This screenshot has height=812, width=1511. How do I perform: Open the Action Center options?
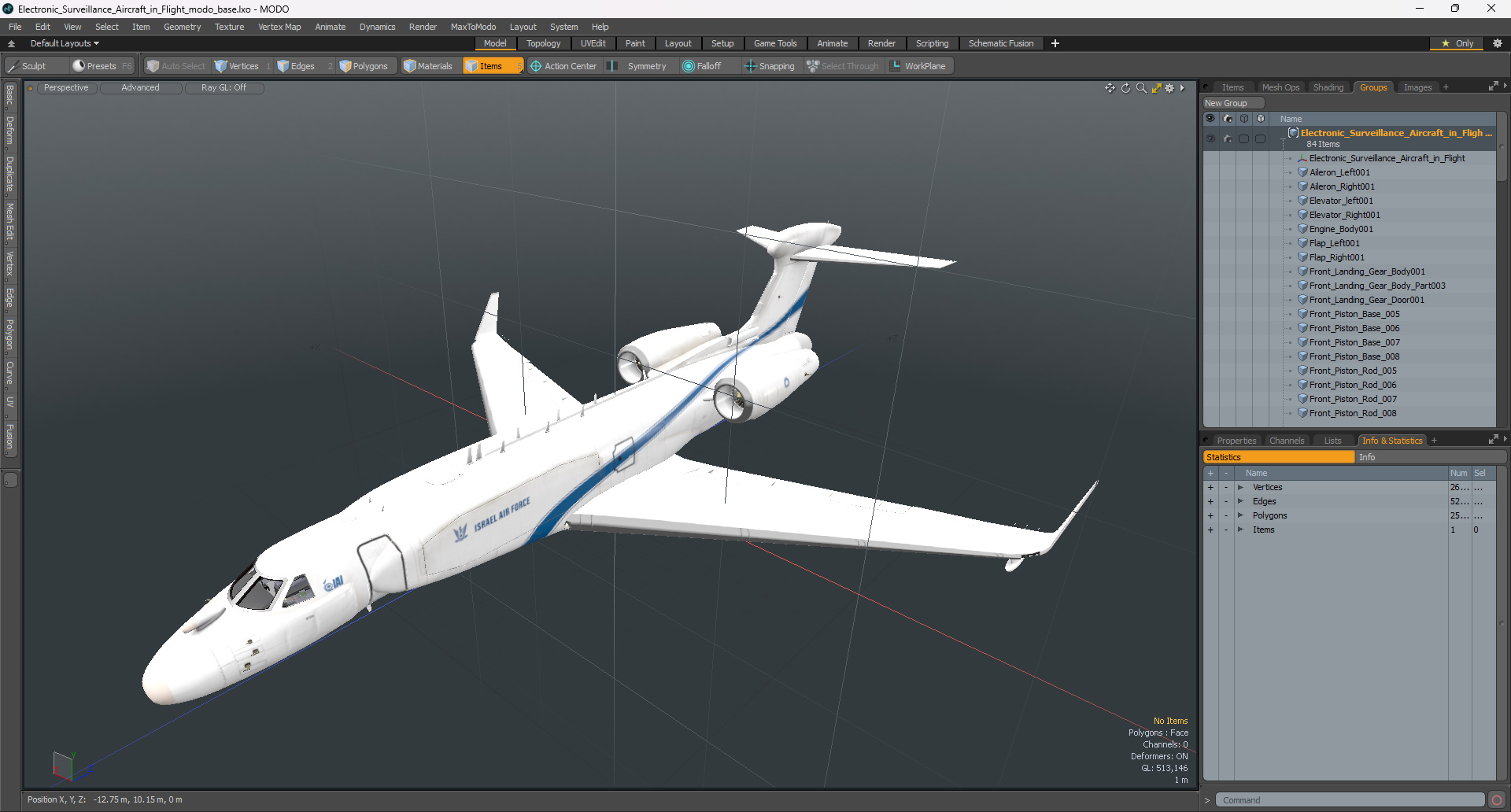click(563, 66)
